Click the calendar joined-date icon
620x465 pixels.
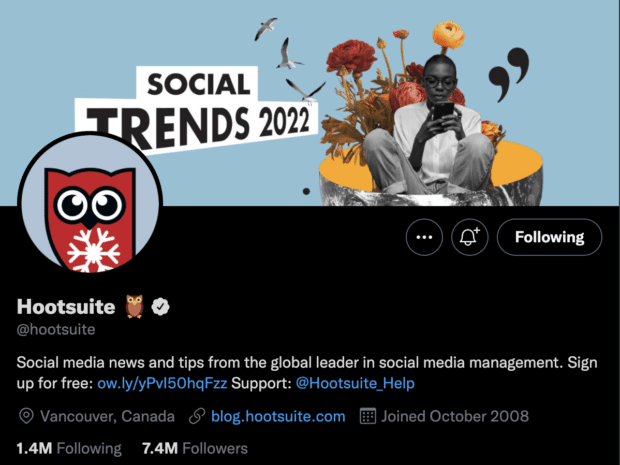[x=368, y=416]
